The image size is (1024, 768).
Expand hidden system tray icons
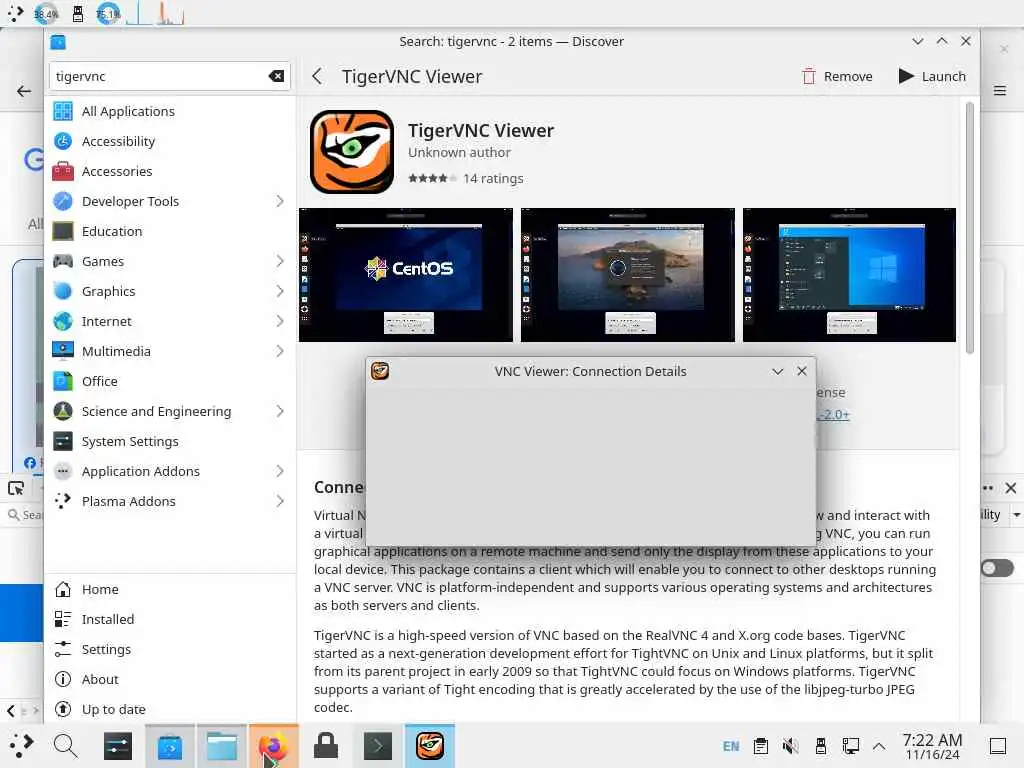(x=879, y=746)
